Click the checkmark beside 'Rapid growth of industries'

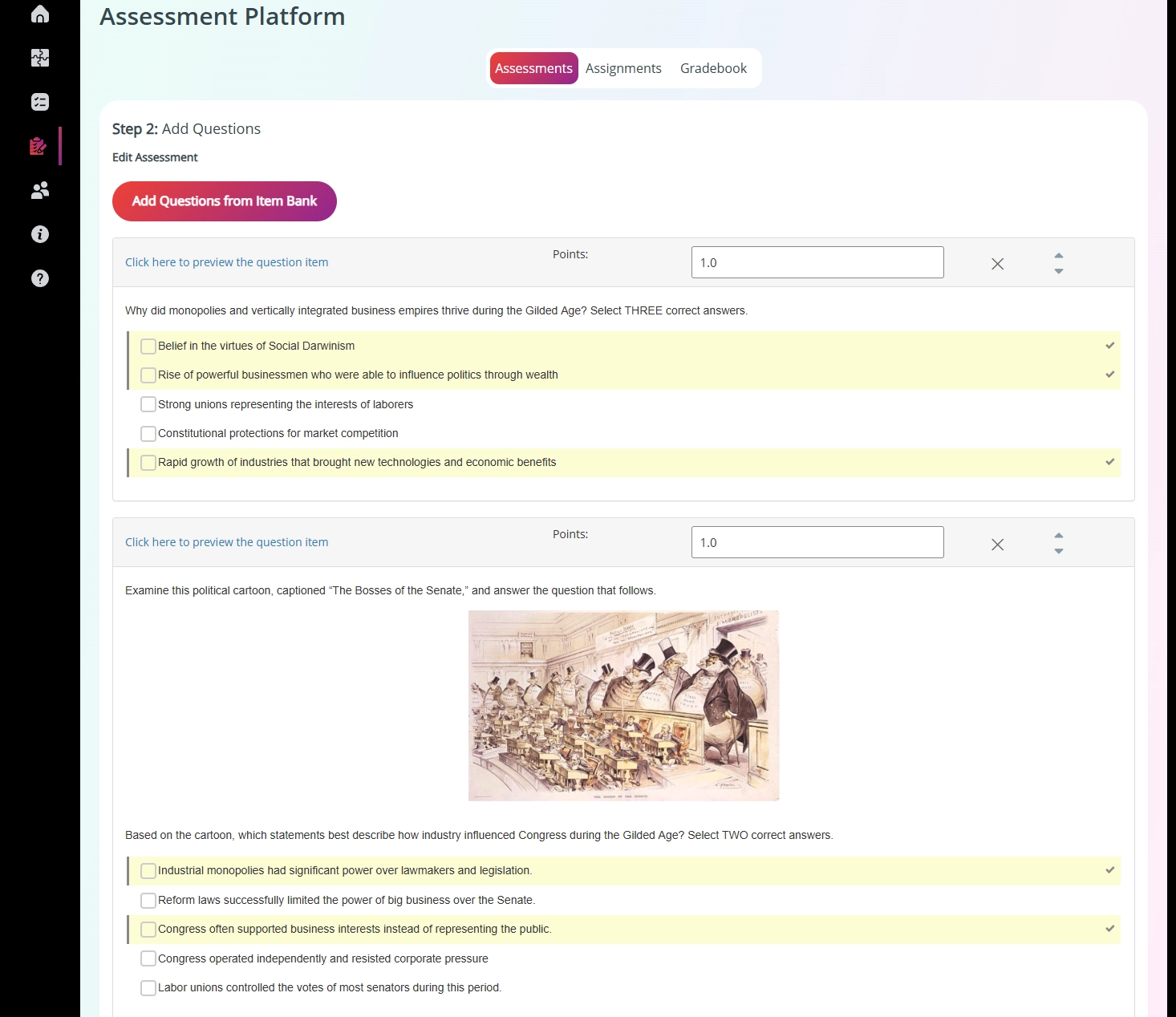[1110, 462]
